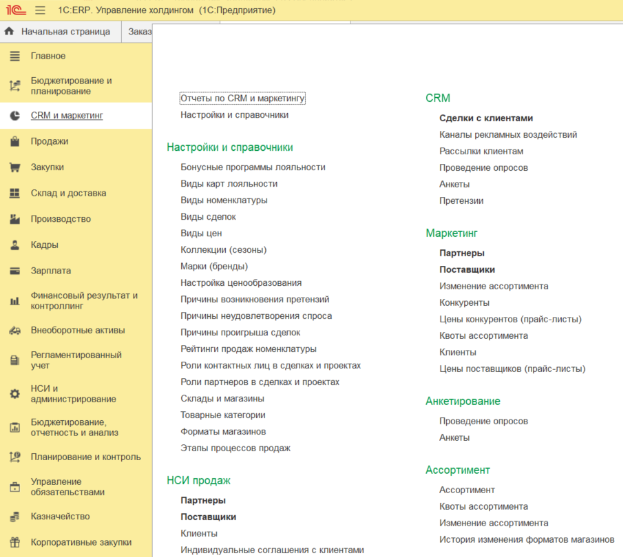624x557 pixels.
Task: Open the Главное section
Action: (x=48, y=56)
